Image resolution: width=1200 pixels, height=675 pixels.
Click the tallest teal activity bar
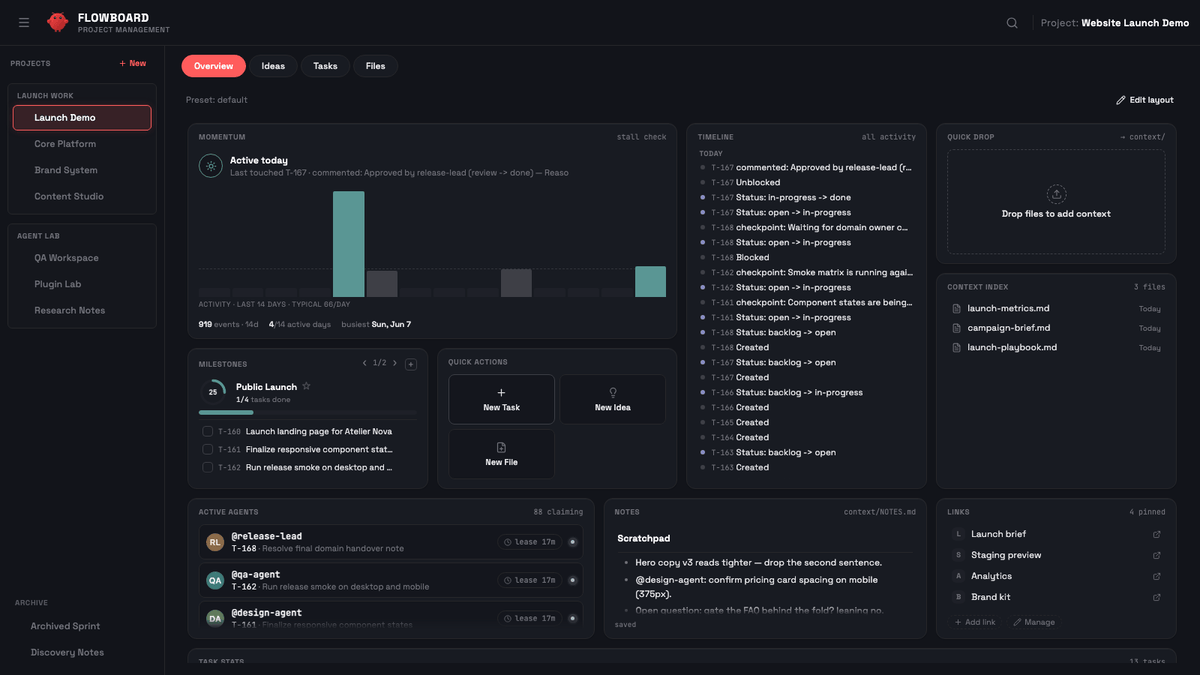[x=349, y=244]
